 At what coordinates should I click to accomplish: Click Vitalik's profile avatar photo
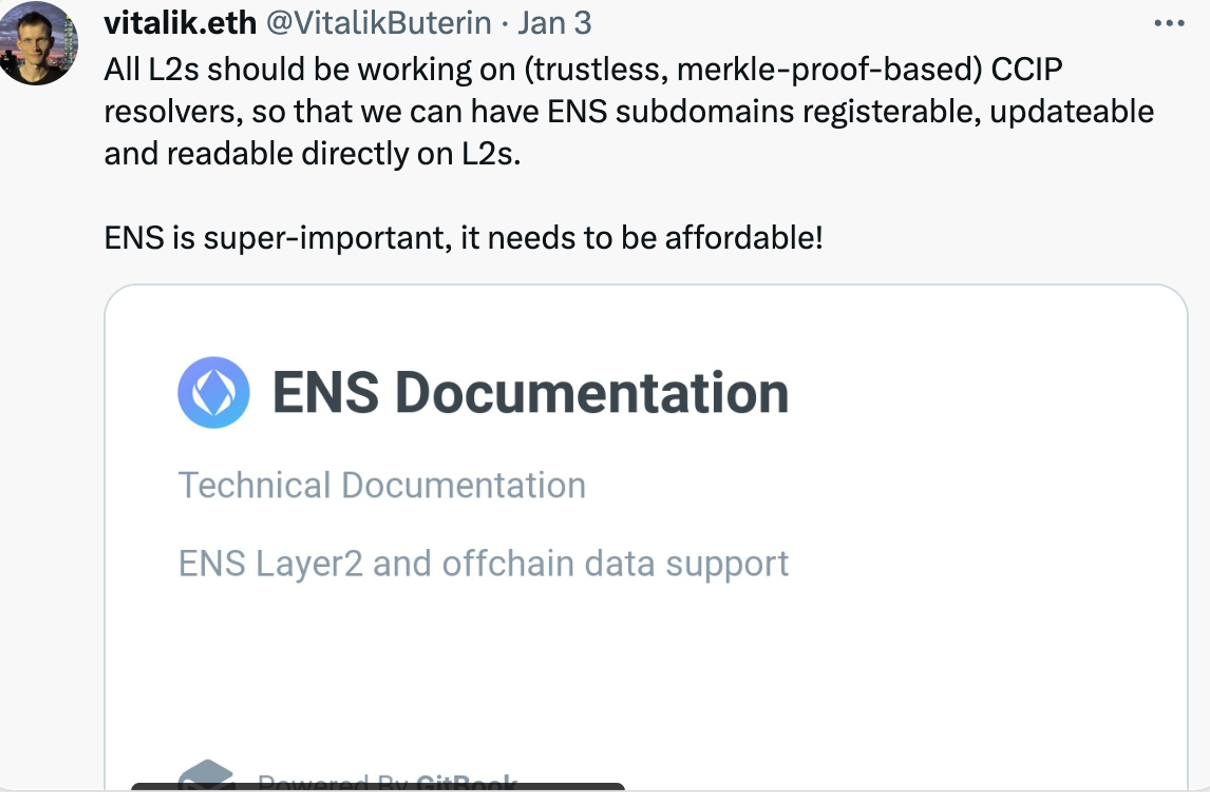click(37, 43)
